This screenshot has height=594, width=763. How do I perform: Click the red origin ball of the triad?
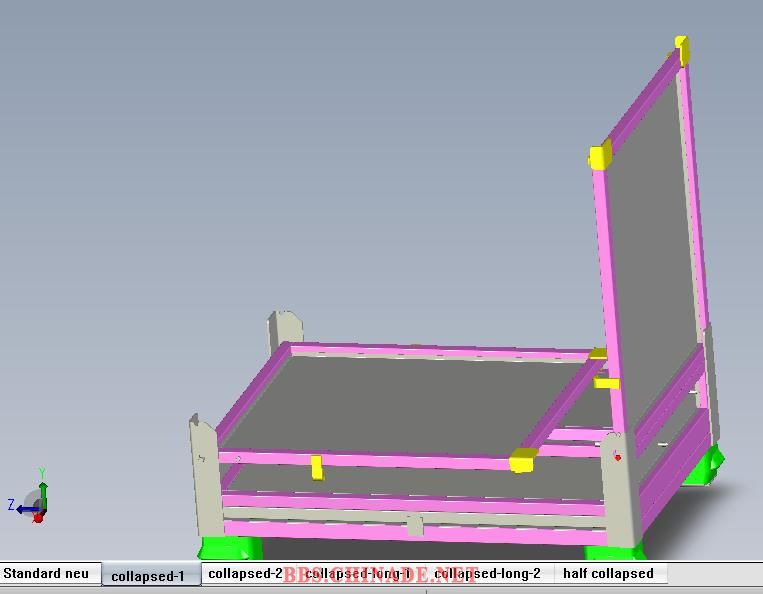(x=38, y=518)
